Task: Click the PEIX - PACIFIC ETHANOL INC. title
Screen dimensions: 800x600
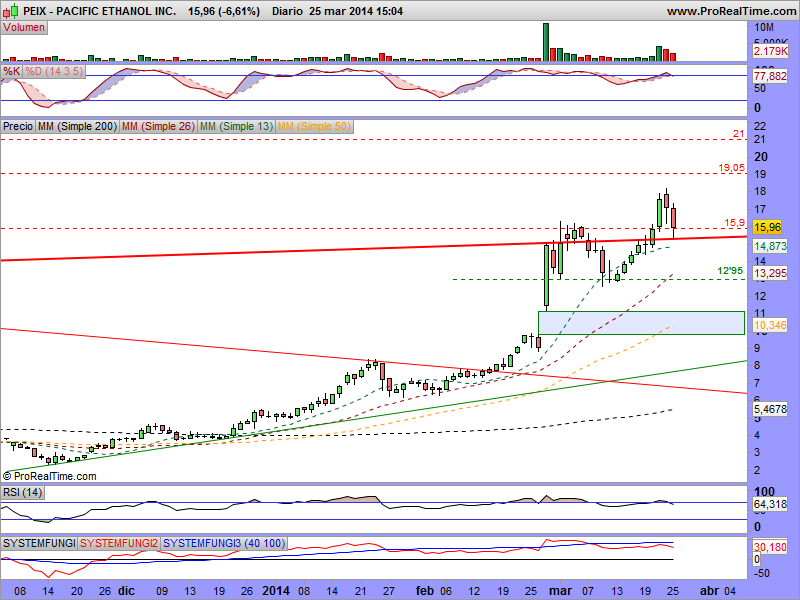Action: 99,11
